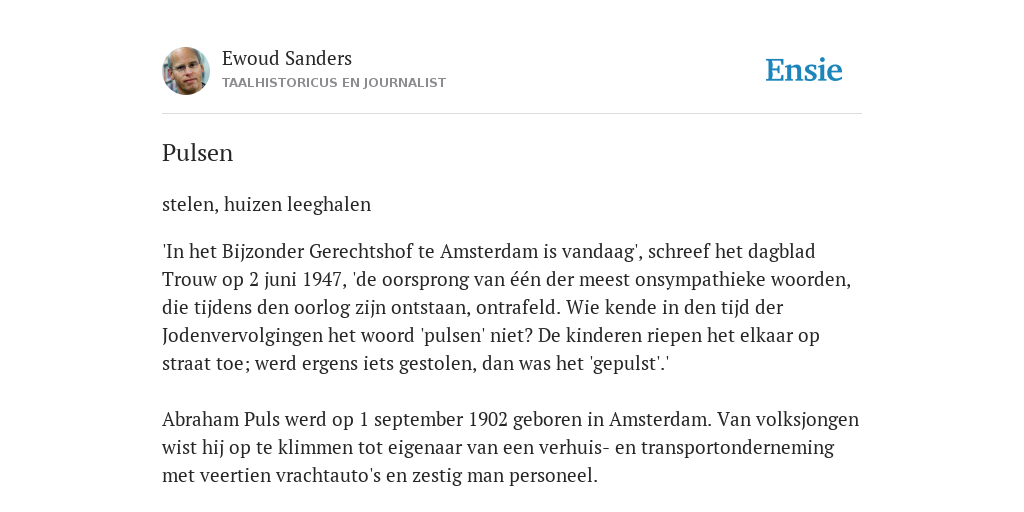
Task: Click the word 'transportonderneming'
Action: tap(737, 448)
